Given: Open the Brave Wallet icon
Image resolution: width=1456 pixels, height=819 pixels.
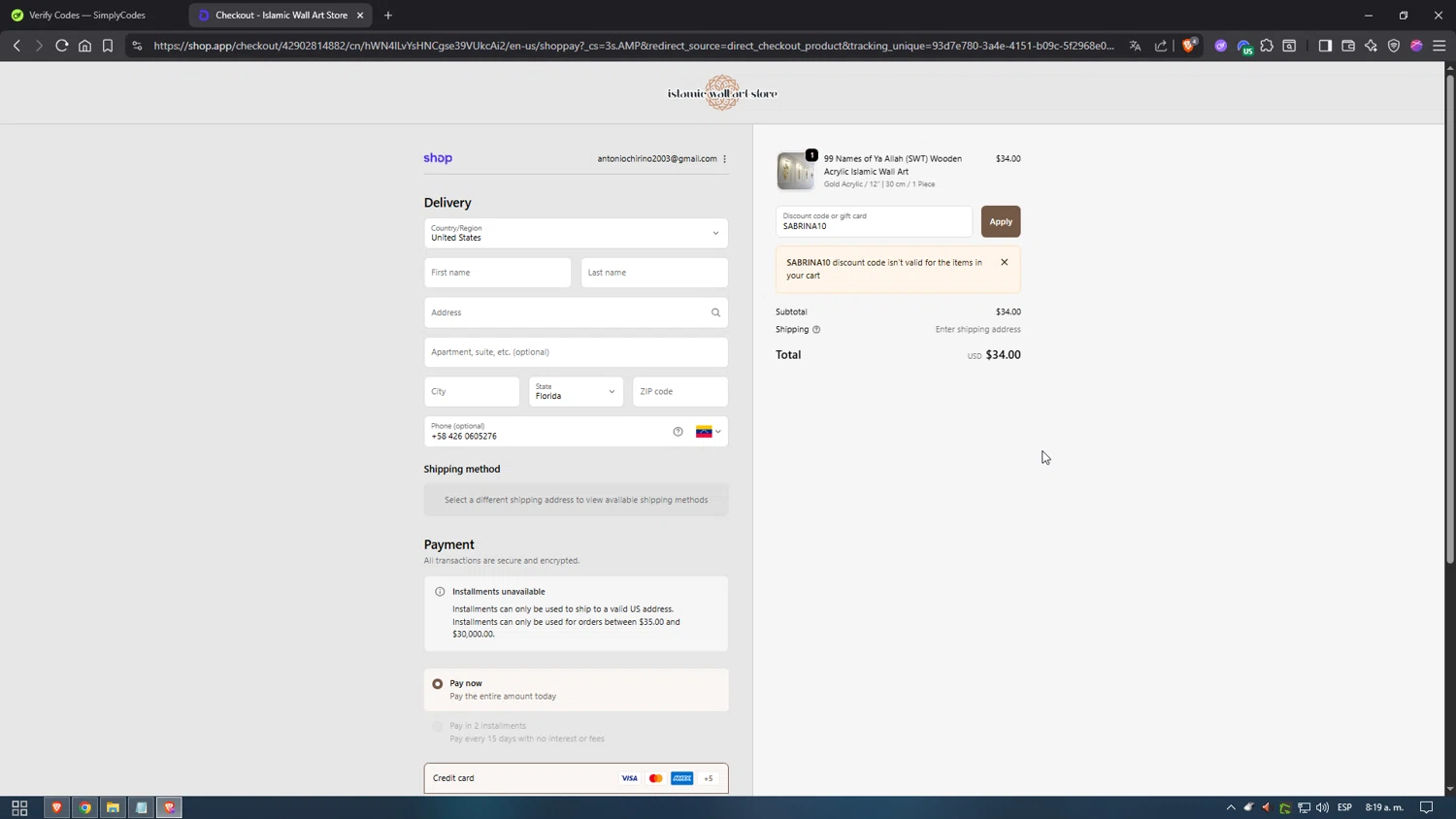Looking at the screenshot, I should click(1348, 46).
